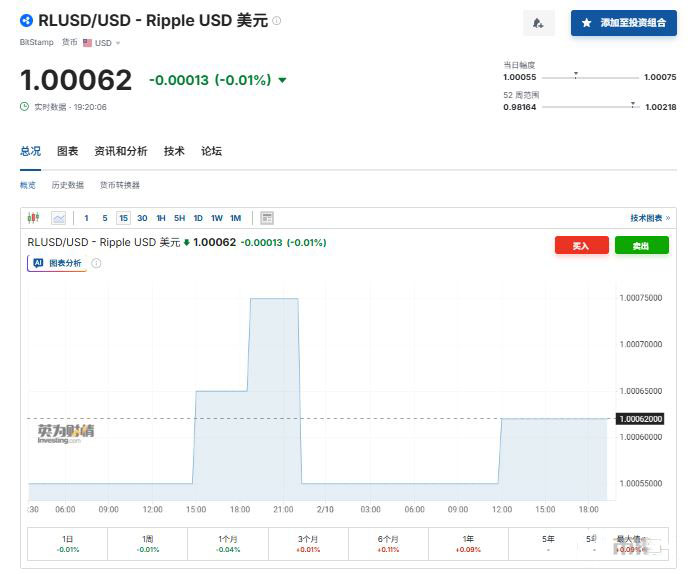The height and width of the screenshot is (574, 691).
Task: Switch to candlestick chart type
Action: [x=33, y=218]
